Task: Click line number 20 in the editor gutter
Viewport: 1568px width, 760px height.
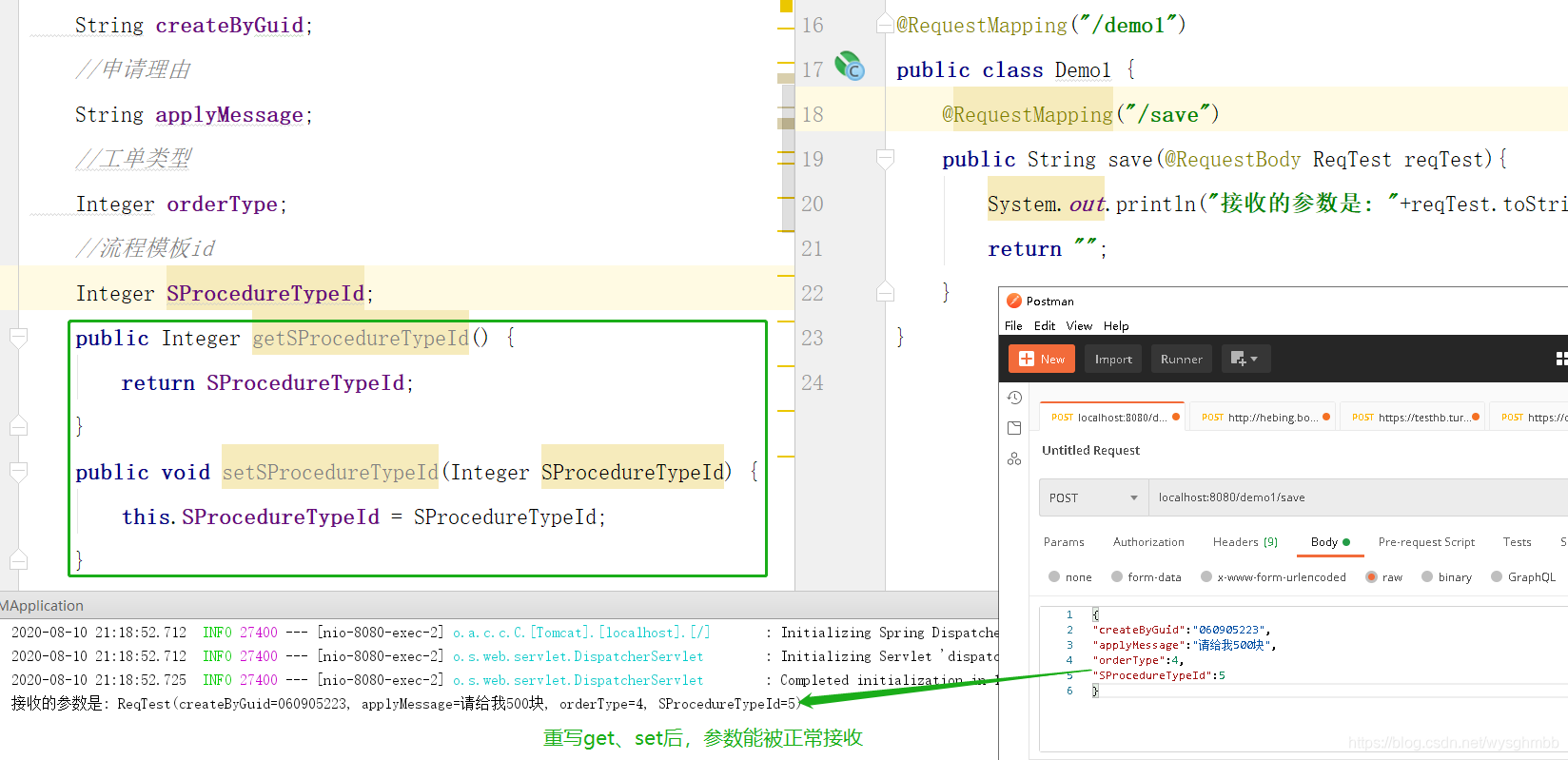Action: 812,204
